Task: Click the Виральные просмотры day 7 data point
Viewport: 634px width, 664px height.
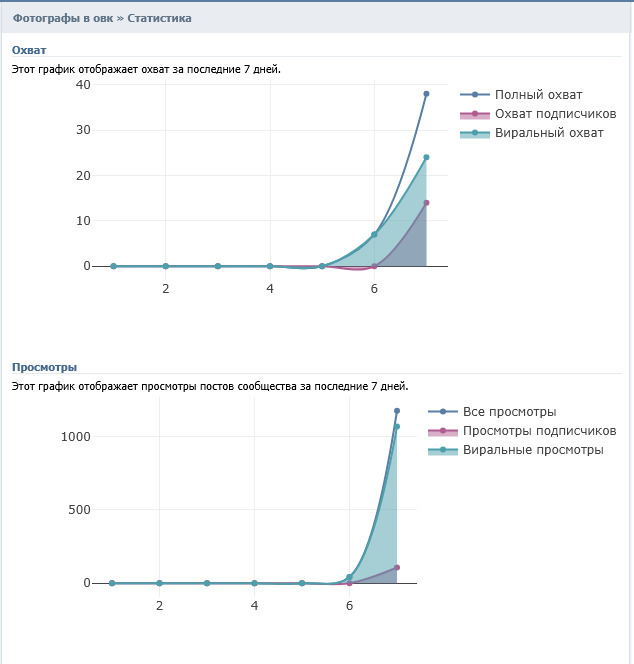Action: click(x=397, y=427)
